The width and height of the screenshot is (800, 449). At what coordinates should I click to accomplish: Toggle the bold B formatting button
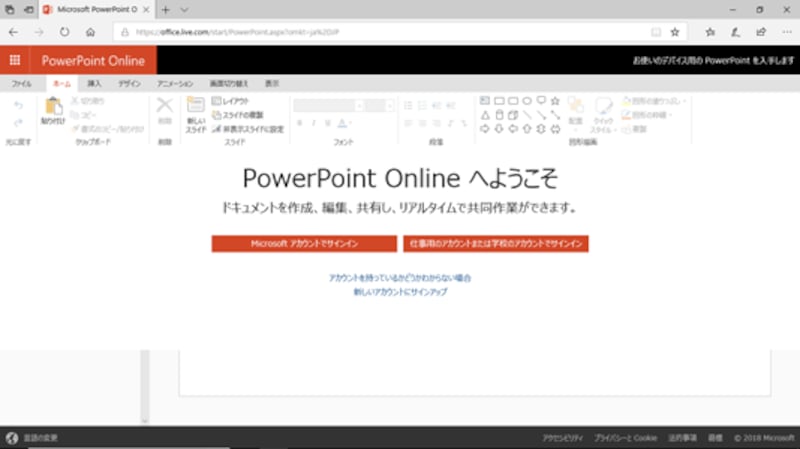tap(299, 123)
